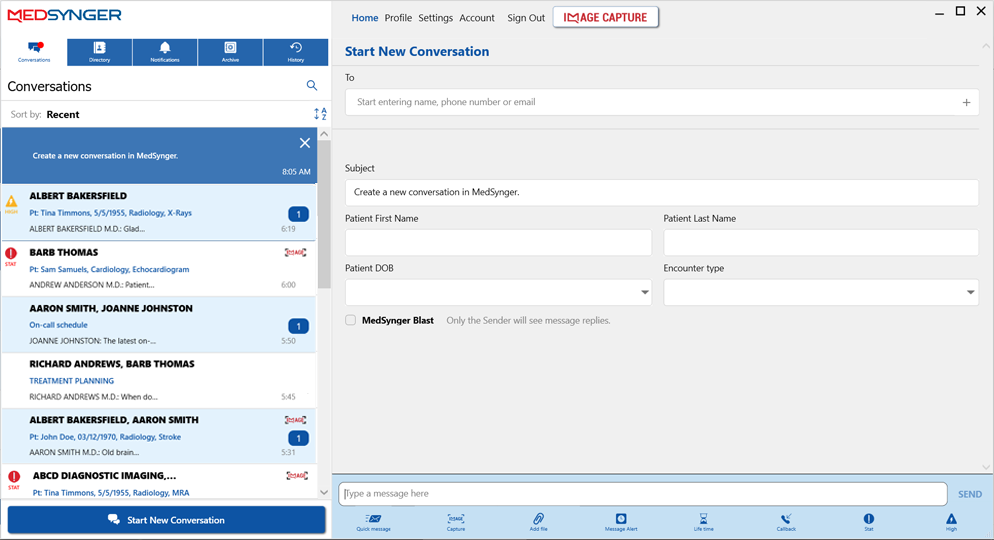Click unread badge on On-call schedule conversation
994x540 pixels.
click(x=299, y=326)
